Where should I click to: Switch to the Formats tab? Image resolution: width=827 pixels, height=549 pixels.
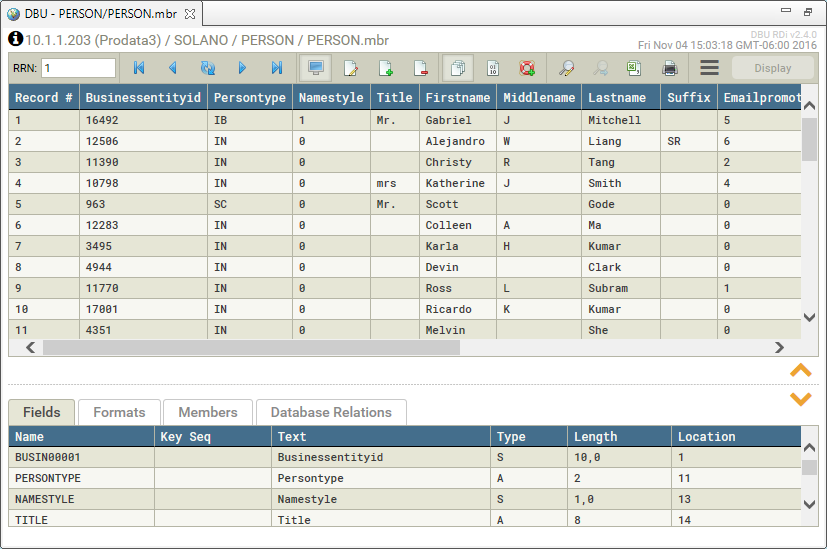(119, 412)
